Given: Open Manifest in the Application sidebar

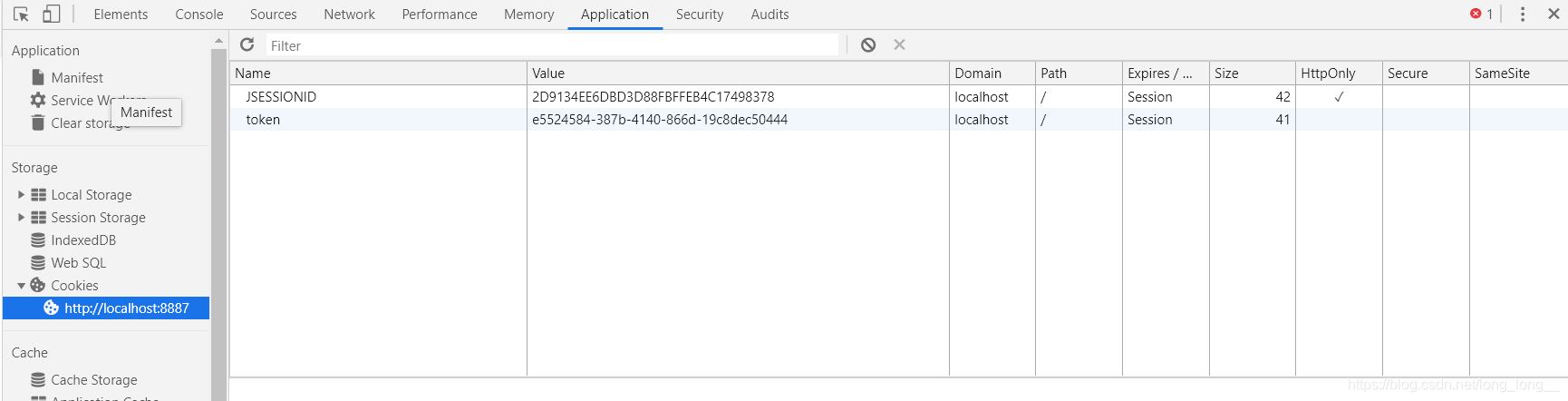Looking at the screenshot, I should (x=77, y=78).
